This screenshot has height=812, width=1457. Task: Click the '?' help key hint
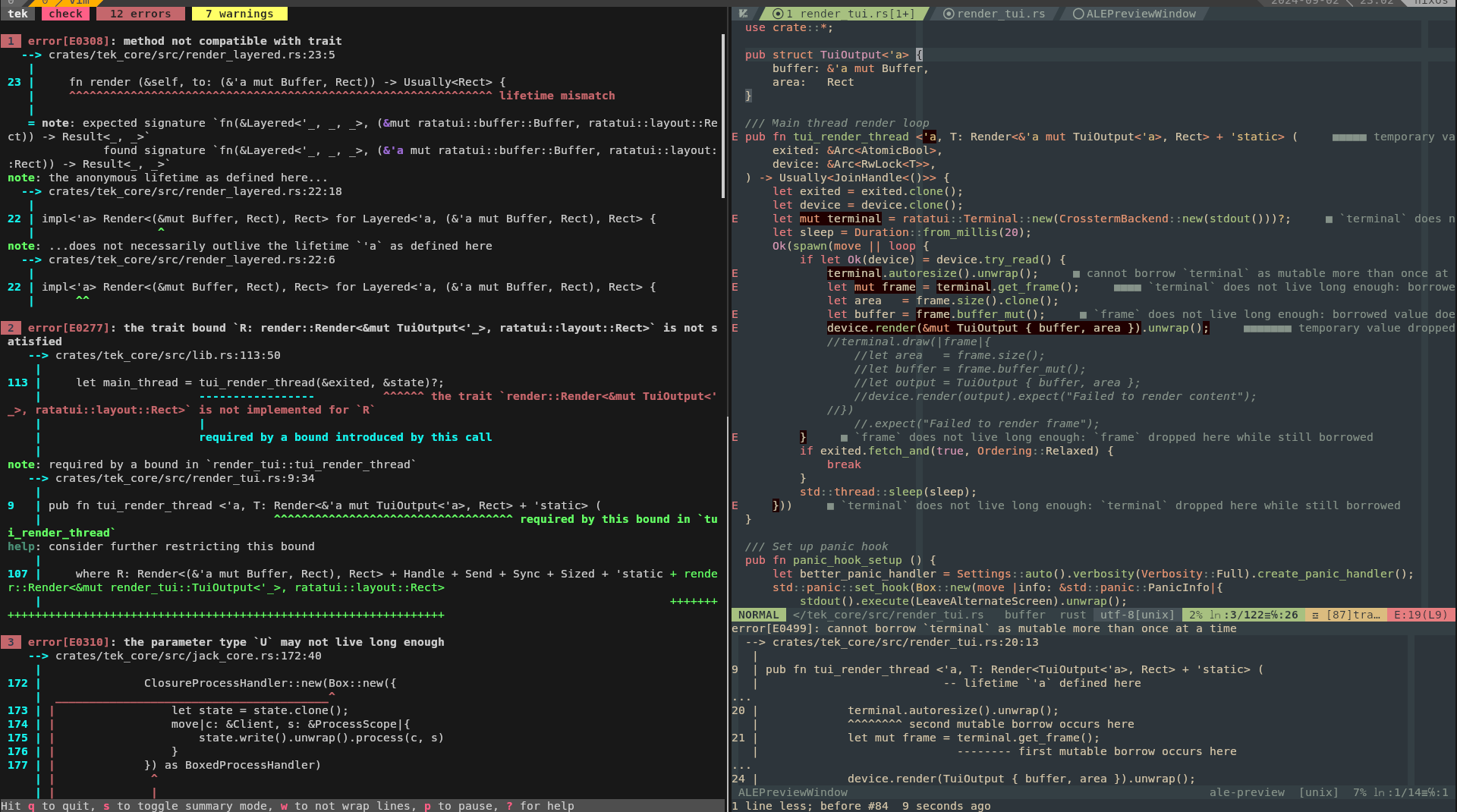point(509,806)
